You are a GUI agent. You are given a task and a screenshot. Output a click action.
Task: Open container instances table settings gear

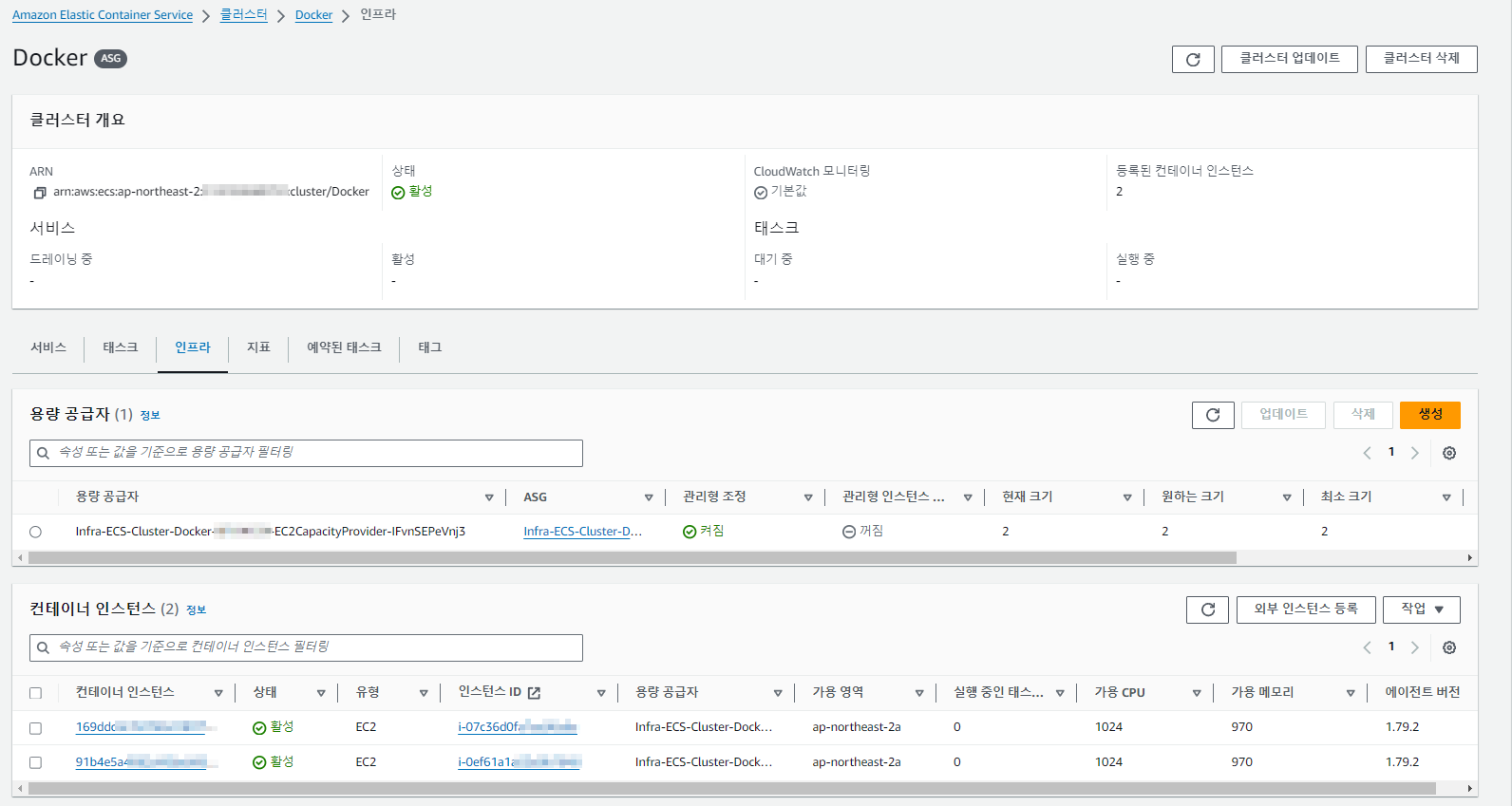click(1449, 647)
